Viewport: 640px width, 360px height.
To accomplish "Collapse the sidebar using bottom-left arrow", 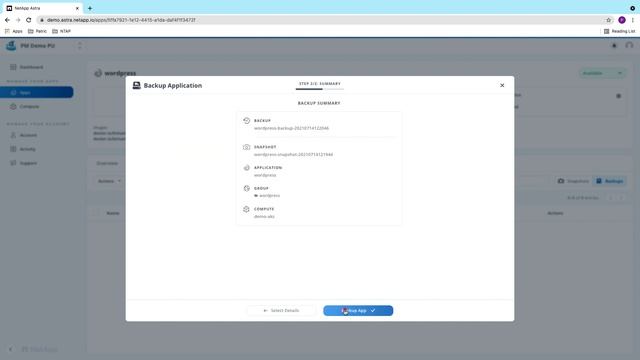I will [x=11, y=349].
